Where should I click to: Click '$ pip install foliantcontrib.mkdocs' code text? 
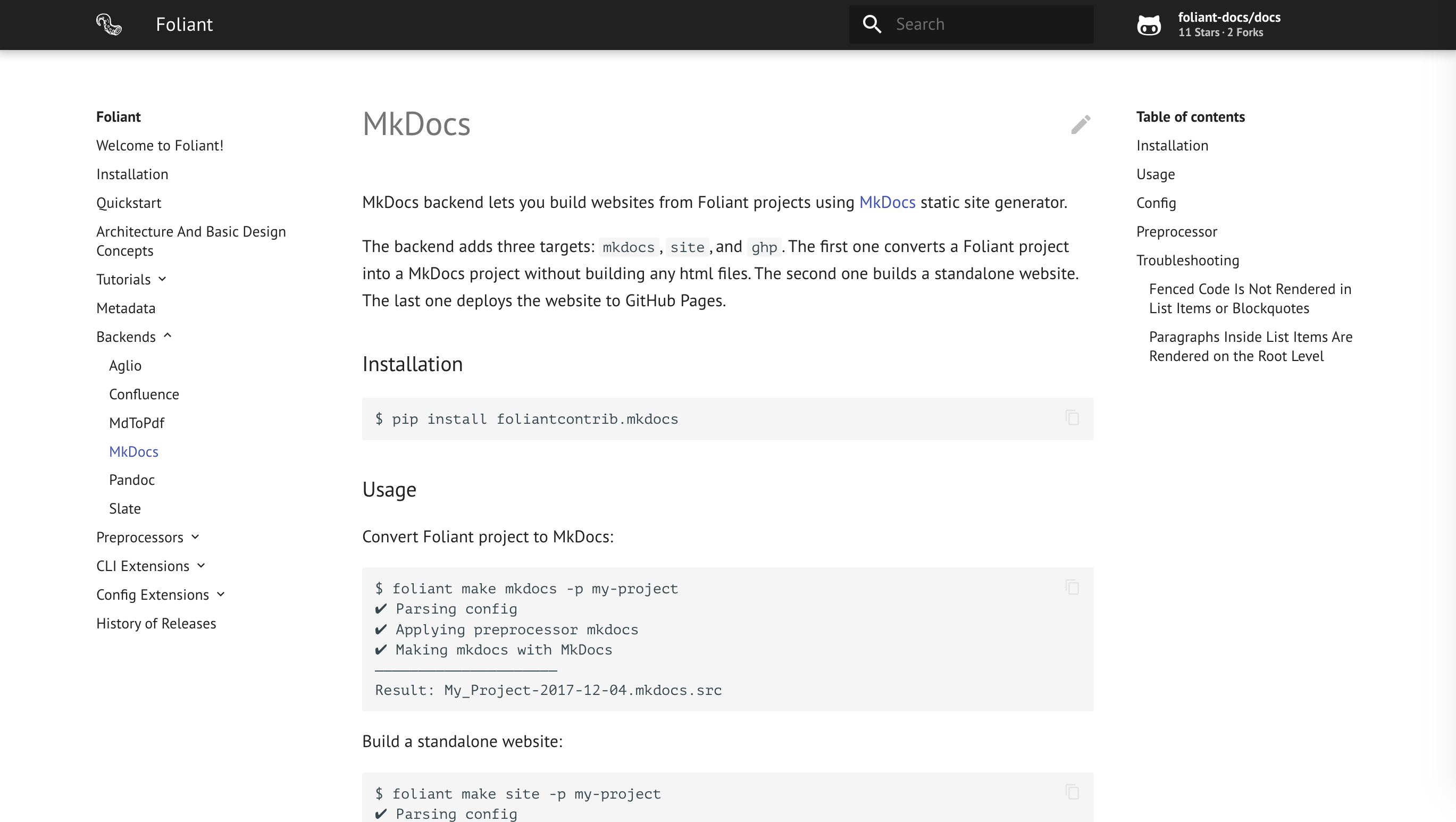(x=526, y=418)
